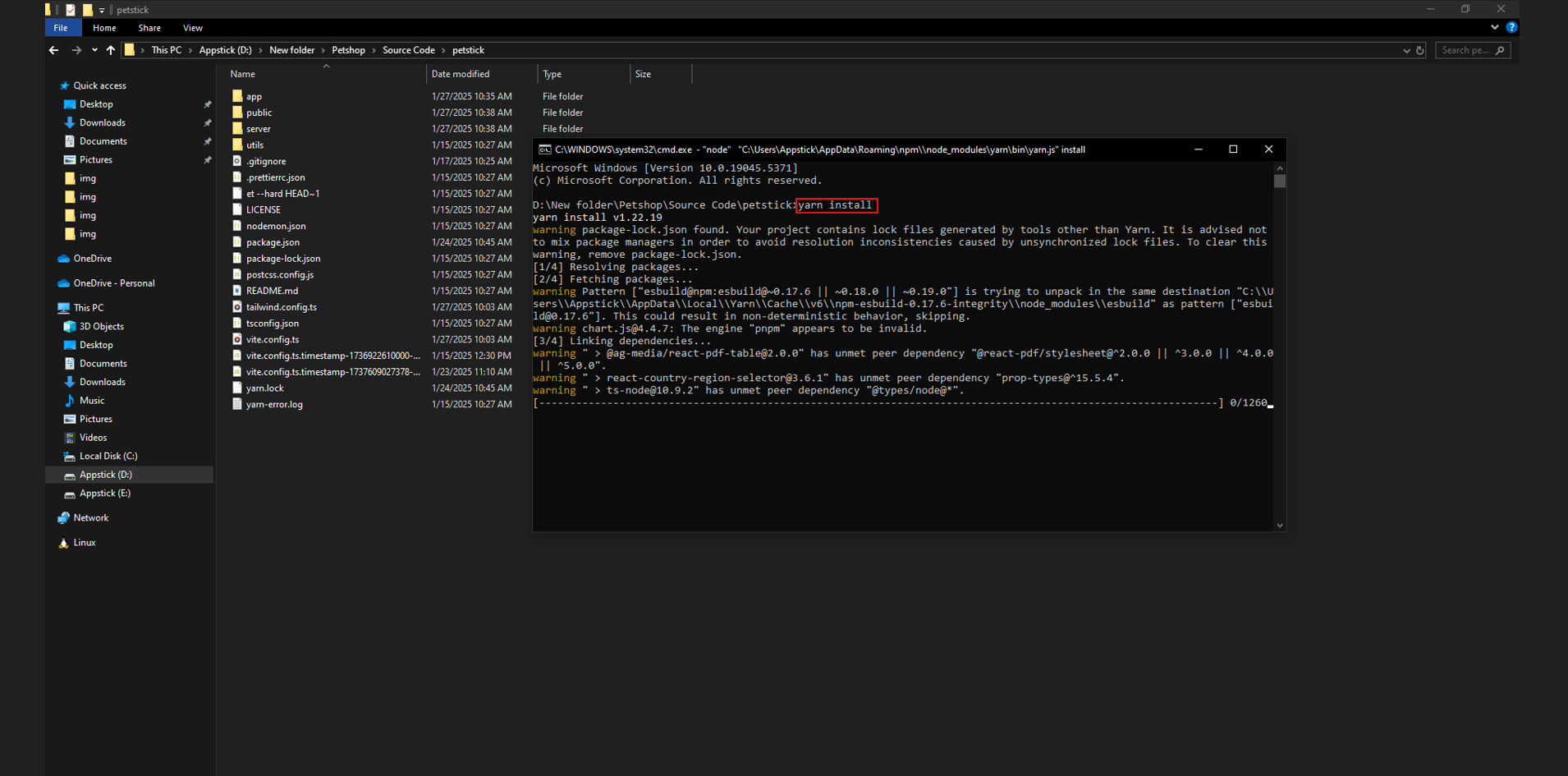Select Local Disk (C:) drive
1568x776 pixels.
[x=108, y=456]
